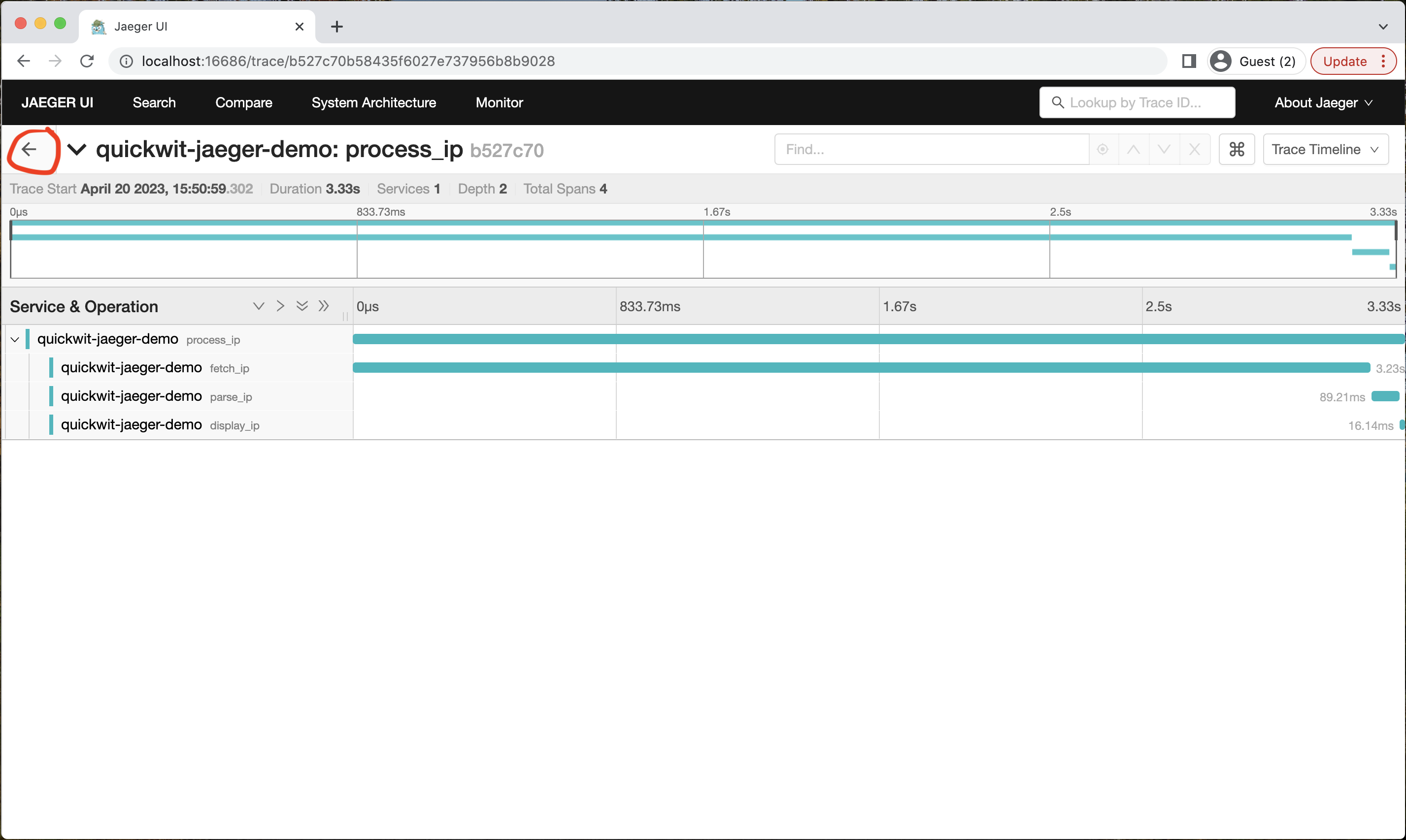The height and width of the screenshot is (840, 1406).
Task: Open System Architecture page
Action: (x=374, y=102)
